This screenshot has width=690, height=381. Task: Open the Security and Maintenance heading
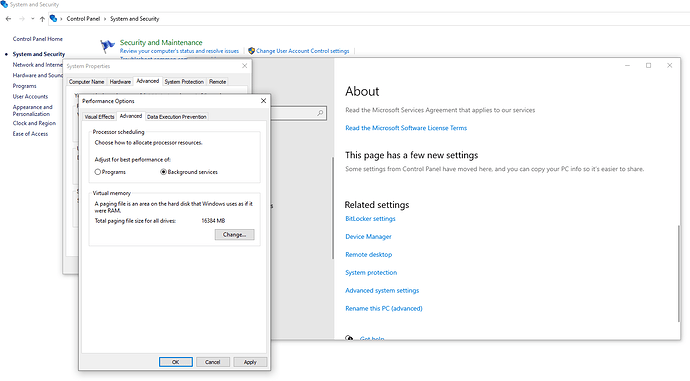point(161,43)
